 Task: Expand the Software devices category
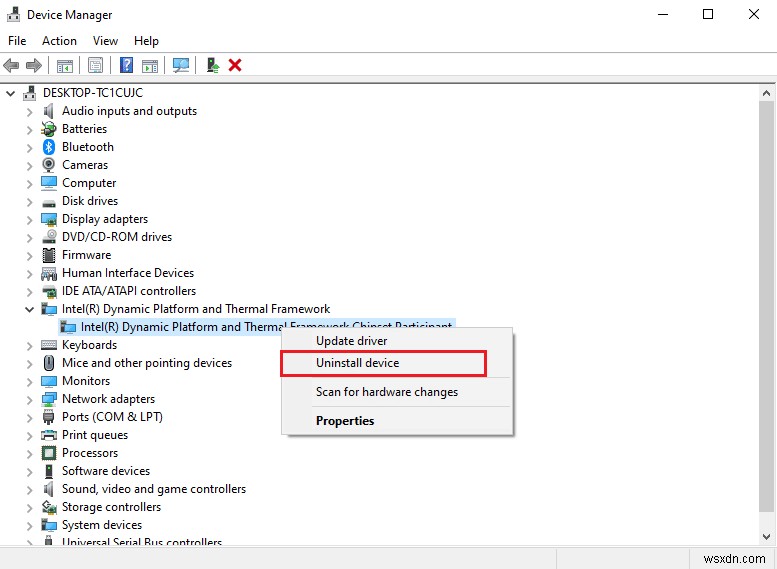[29, 471]
